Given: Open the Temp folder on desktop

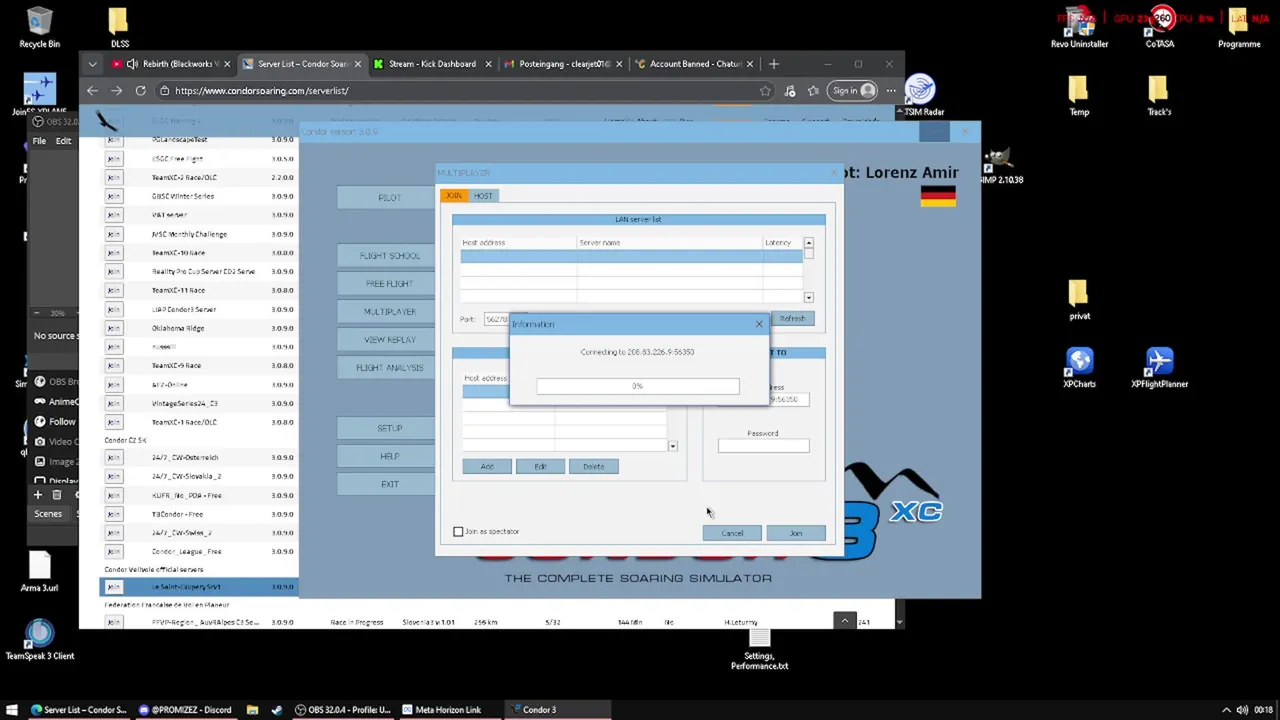Looking at the screenshot, I should coord(1079,96).
